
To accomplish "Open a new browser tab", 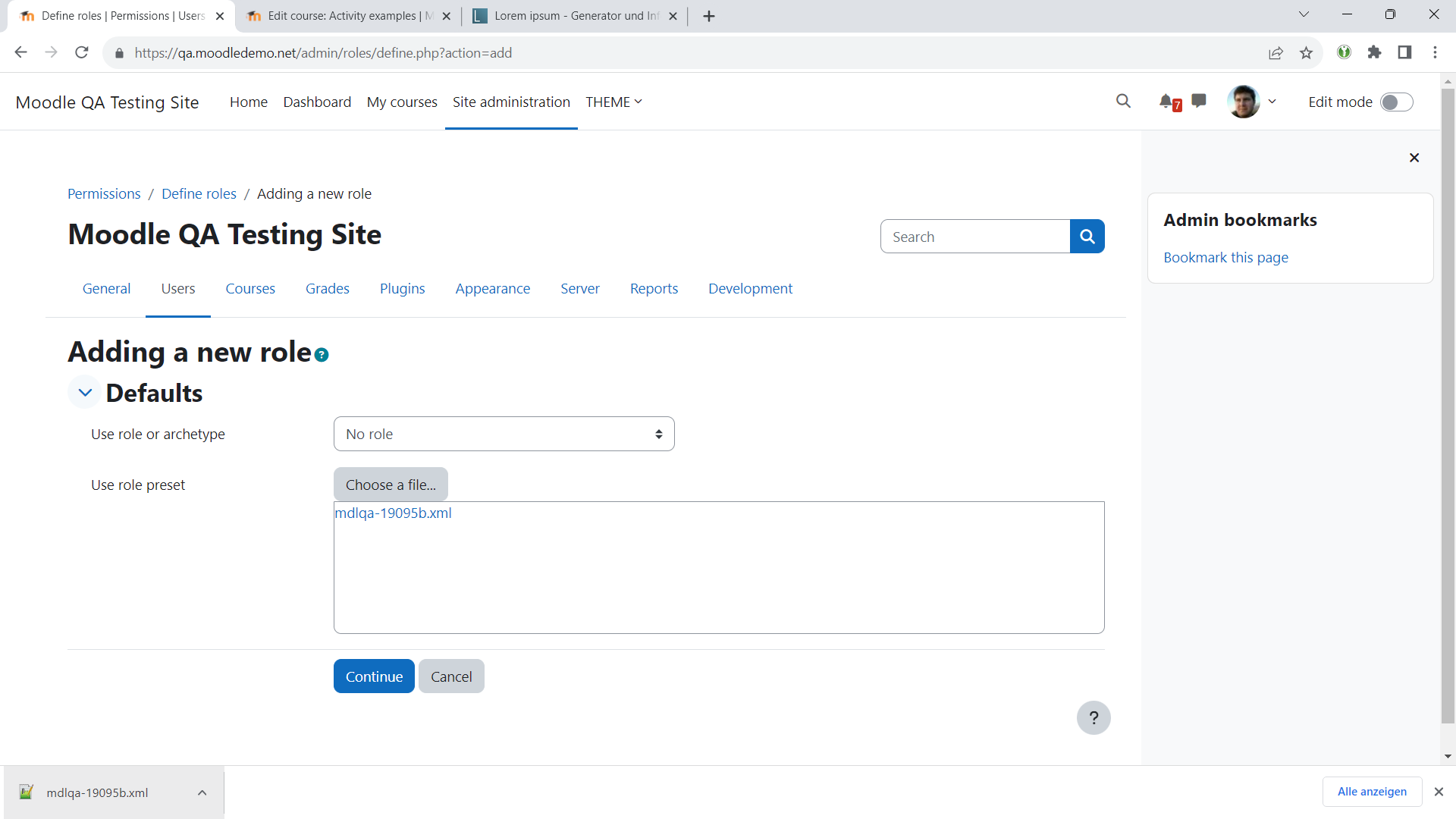I will tap(709, 16).
